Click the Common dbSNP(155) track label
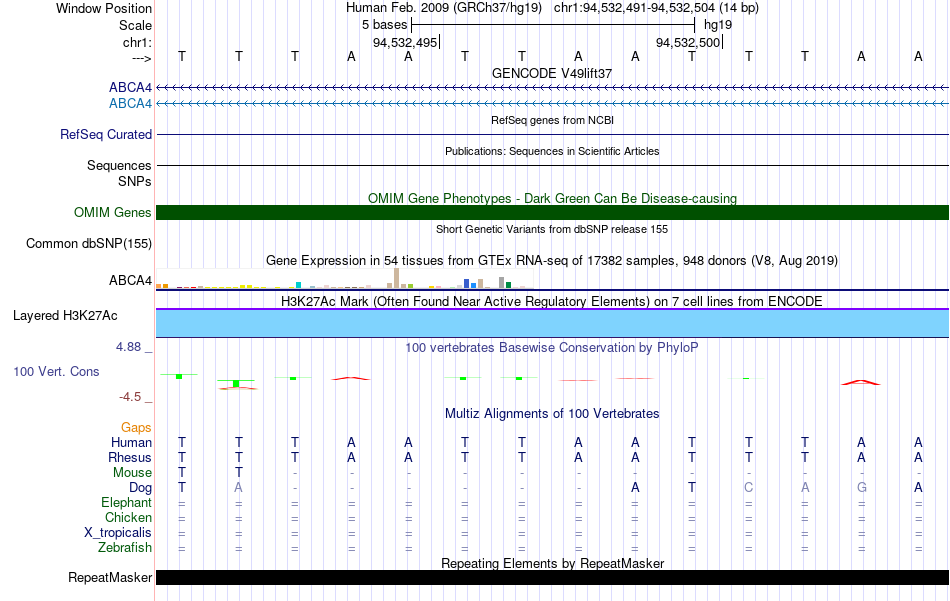The width and height of the screenshot is (950, 601). click(x=89, y=244)
